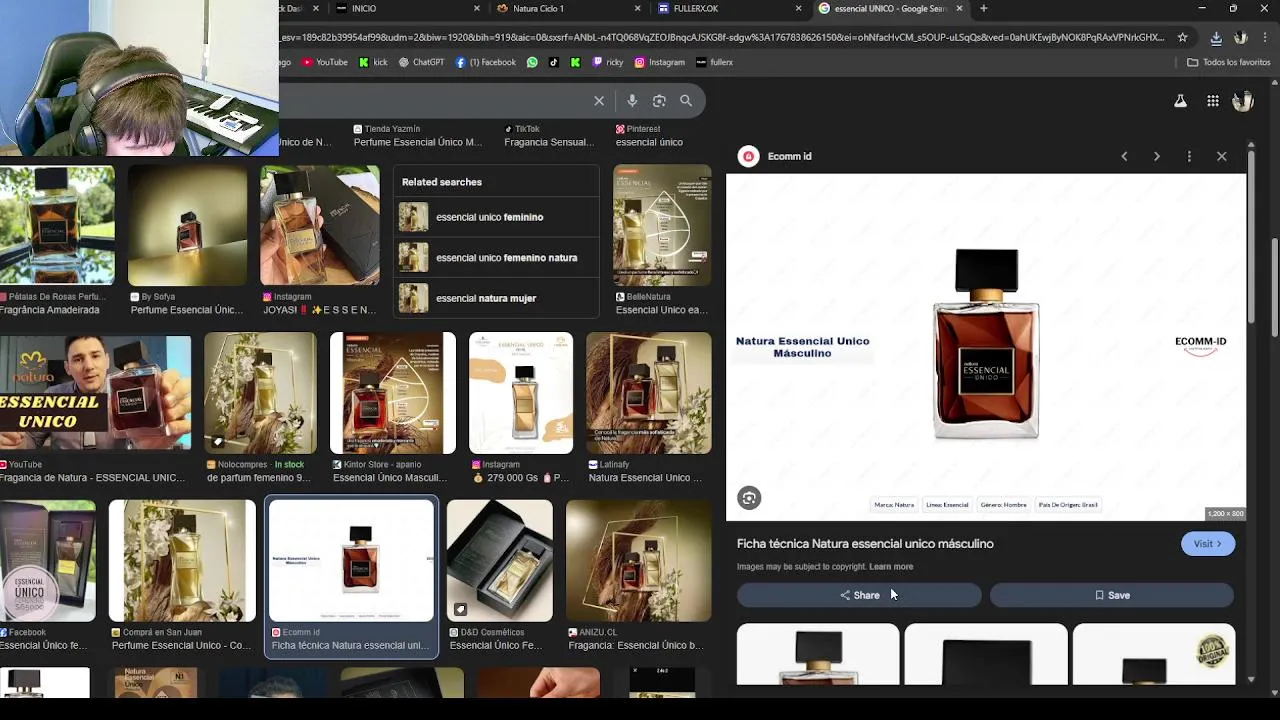Switch to the INICIO browser tab
This screenshot has height=720, width=1280.
point(363,8)
